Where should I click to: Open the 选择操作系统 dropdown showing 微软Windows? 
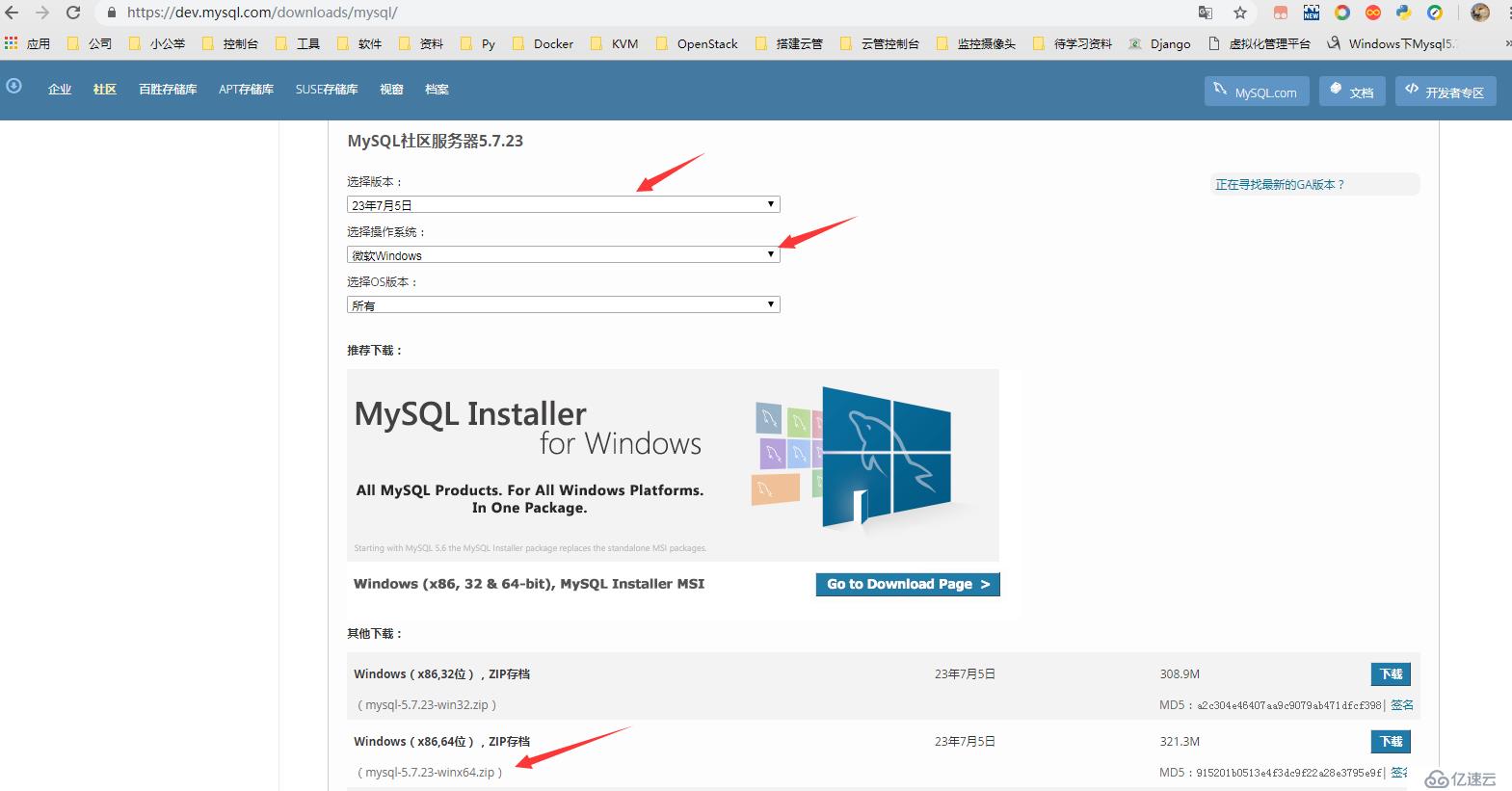click(564, 254)
